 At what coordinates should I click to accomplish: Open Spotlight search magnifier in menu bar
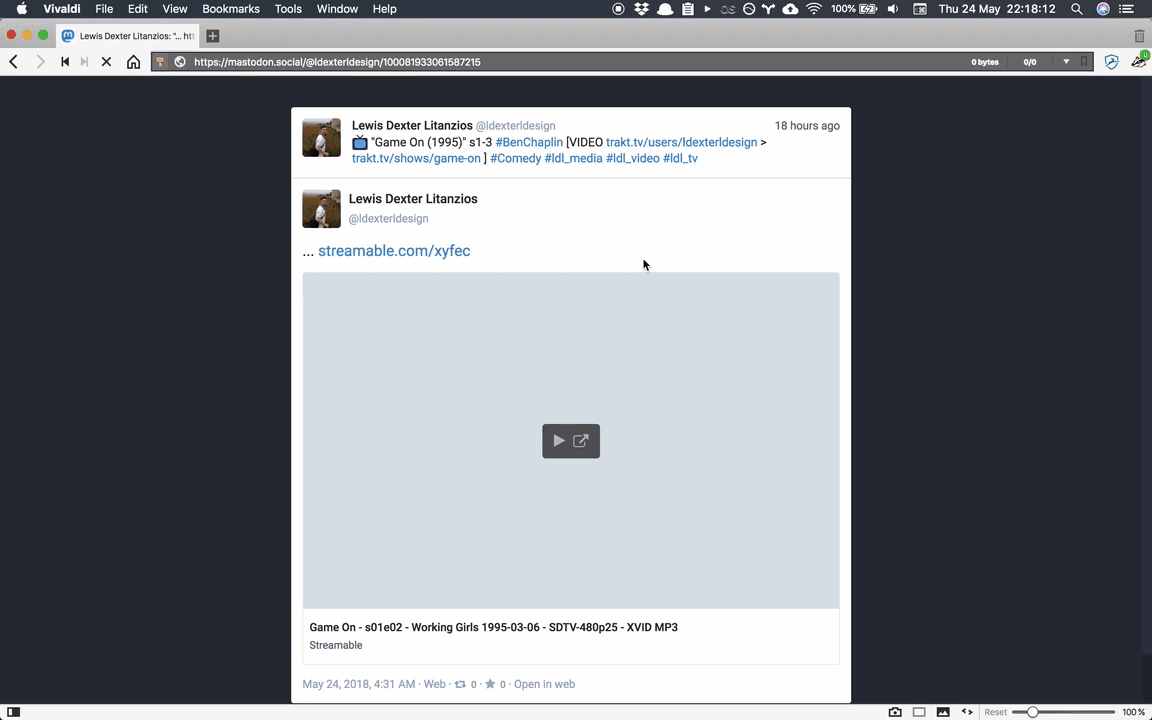click(x=1076, y=9)
